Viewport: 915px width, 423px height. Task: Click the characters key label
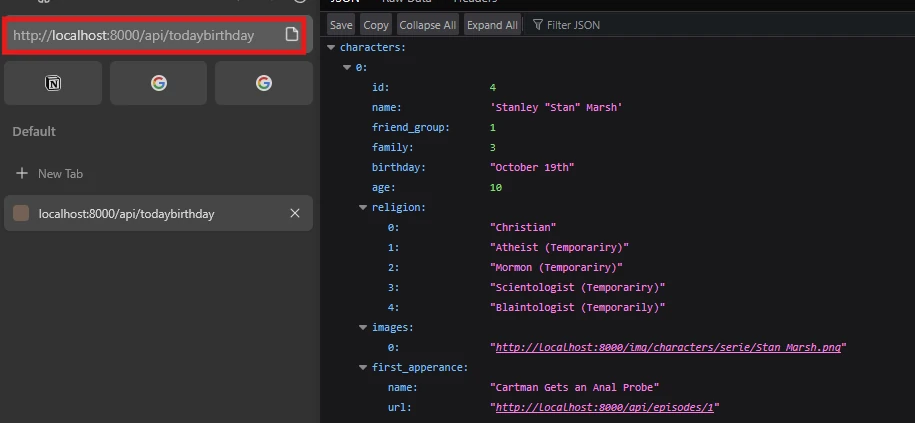point(372,47)
